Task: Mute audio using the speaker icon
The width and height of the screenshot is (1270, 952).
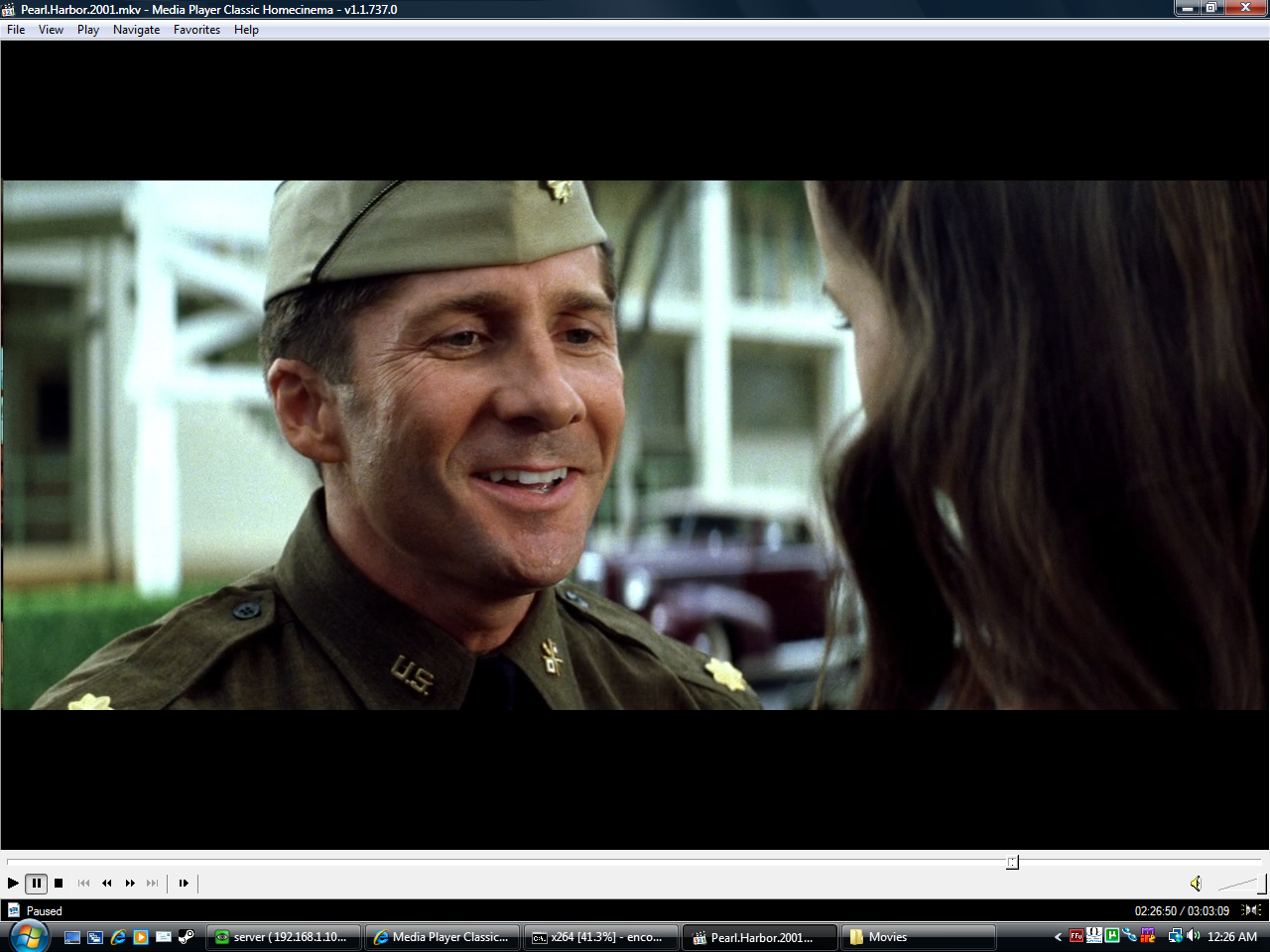Action: coord(1196,883)
